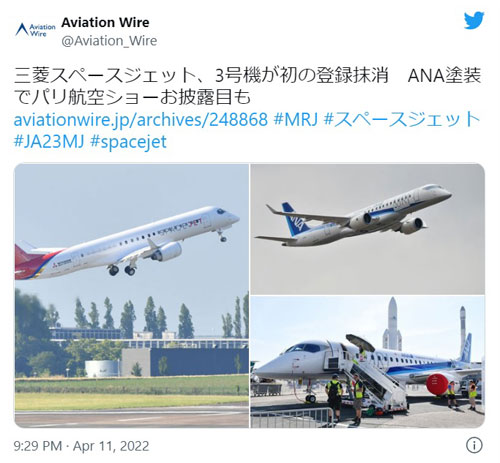This screenshot has width=500, height=463.
Task: View the ANA livery in-flight photo
Action: coord(368,229)
